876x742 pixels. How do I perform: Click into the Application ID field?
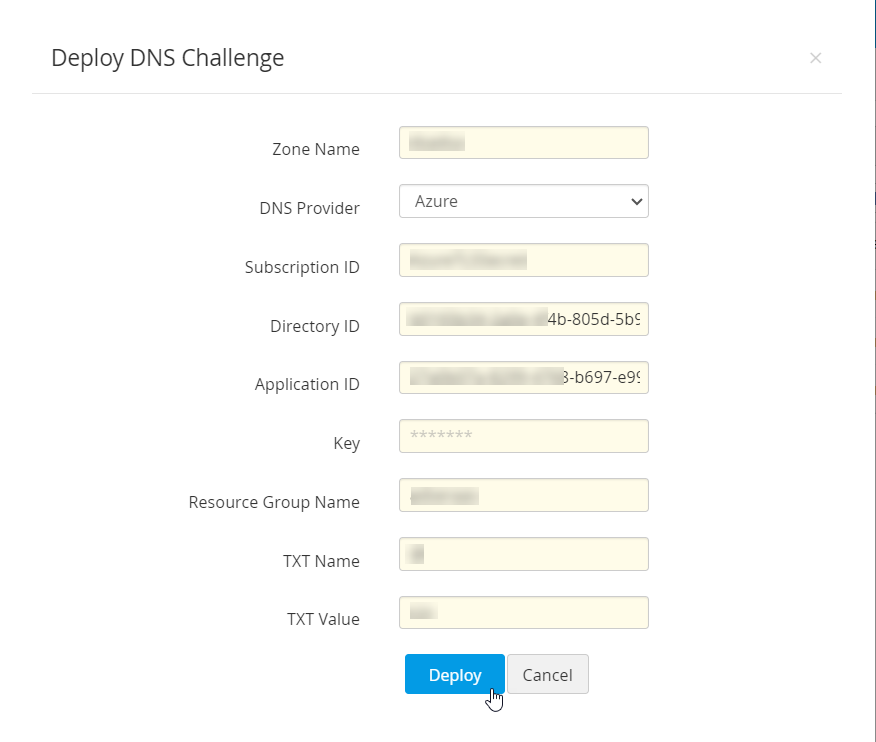point(523,378)
